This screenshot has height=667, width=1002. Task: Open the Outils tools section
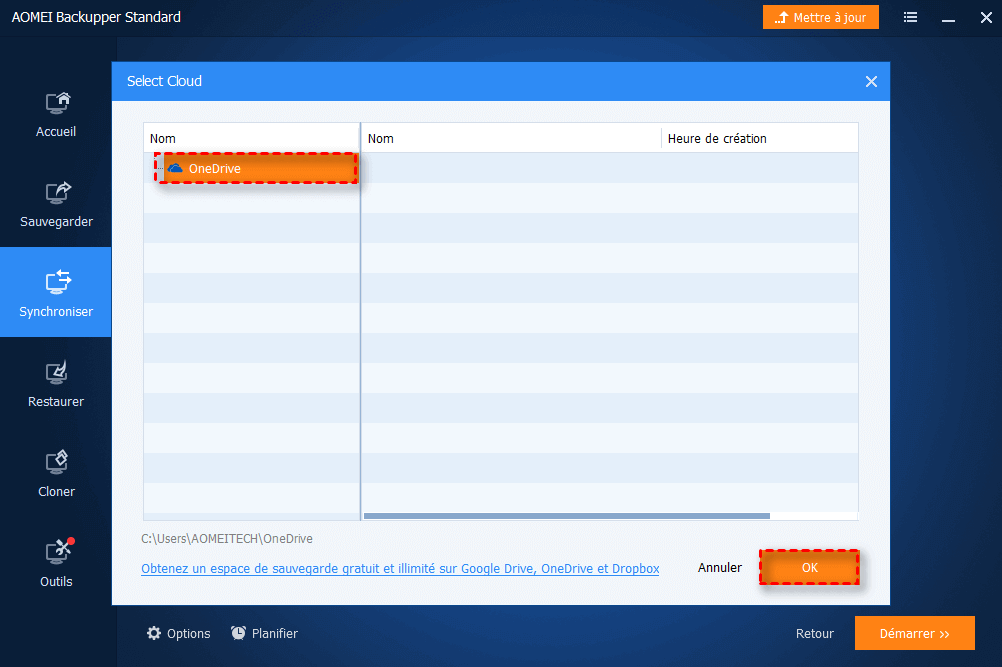tap(56, 564)
